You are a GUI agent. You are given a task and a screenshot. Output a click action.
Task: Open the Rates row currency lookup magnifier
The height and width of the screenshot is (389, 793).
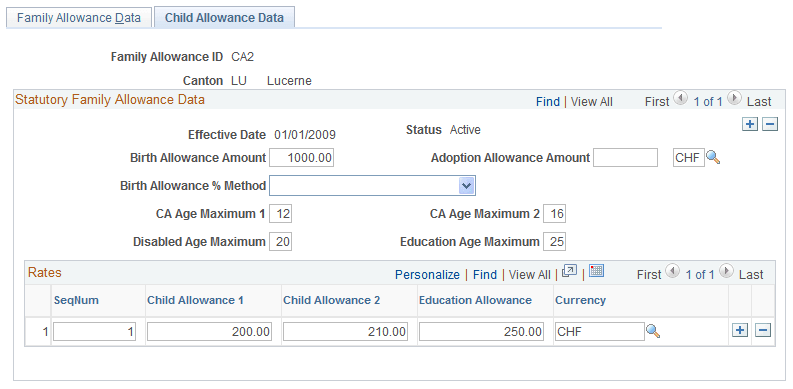tap(653, 331)
